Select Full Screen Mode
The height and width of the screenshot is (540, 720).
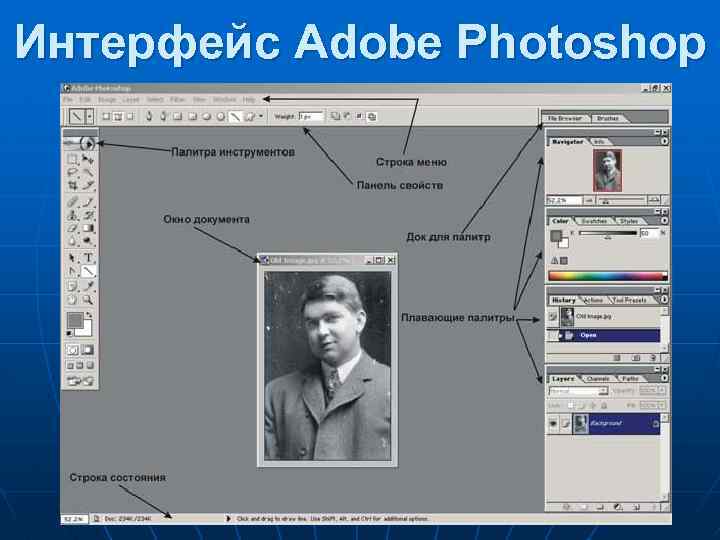90,366
